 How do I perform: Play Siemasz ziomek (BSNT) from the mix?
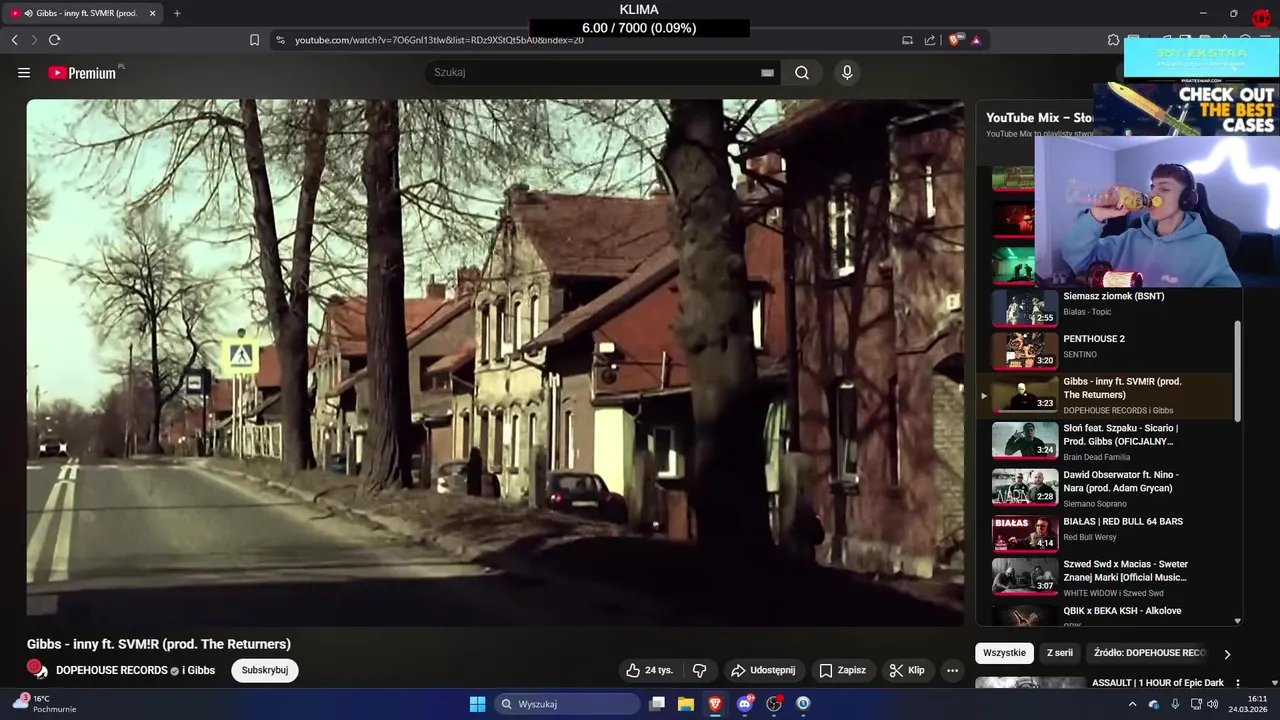(x=1114, y=296)
